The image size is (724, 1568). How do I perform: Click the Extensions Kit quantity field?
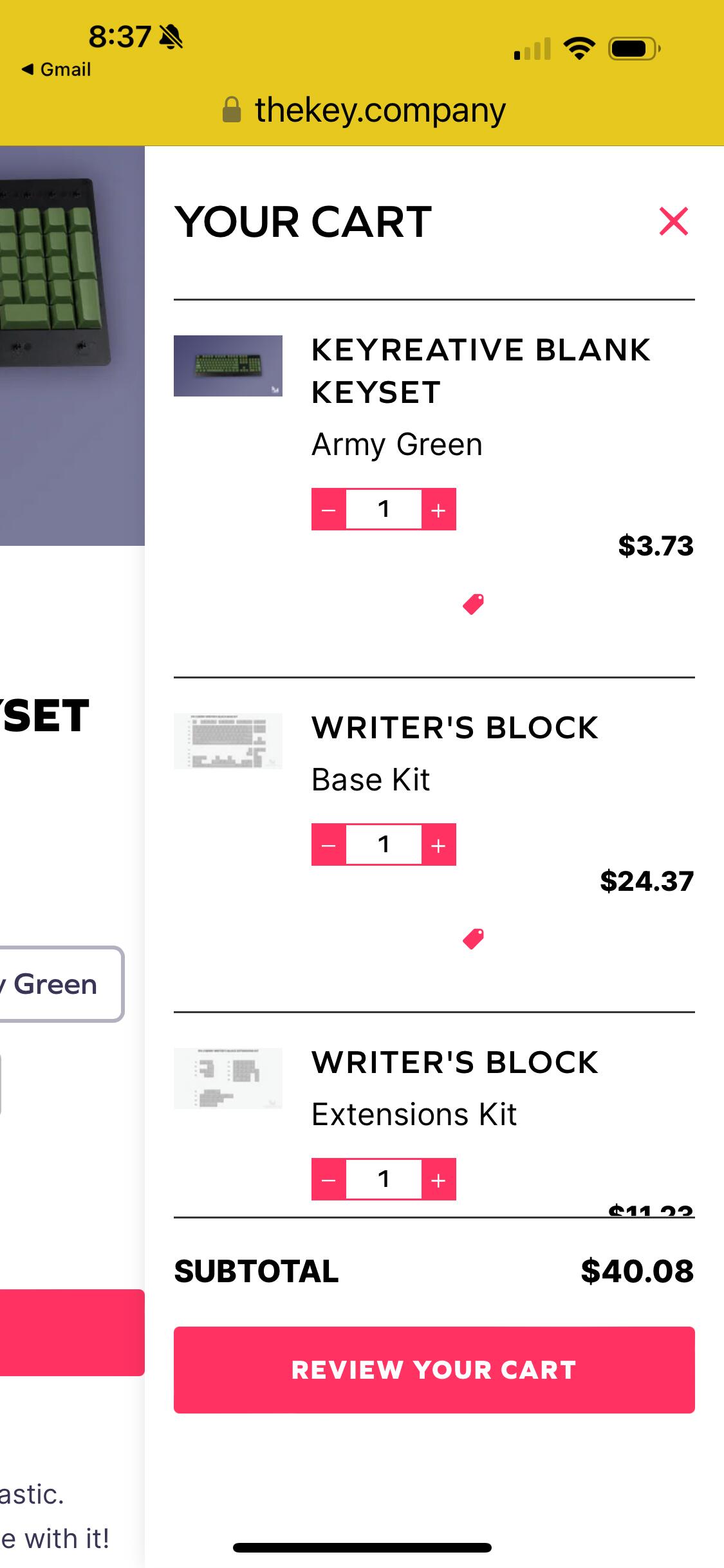click(x=384, y=1179)
